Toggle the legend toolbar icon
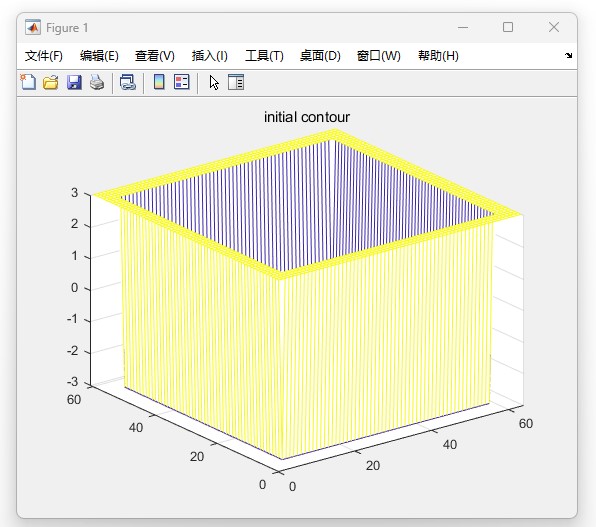596x527 pixels. click(182, 82)
